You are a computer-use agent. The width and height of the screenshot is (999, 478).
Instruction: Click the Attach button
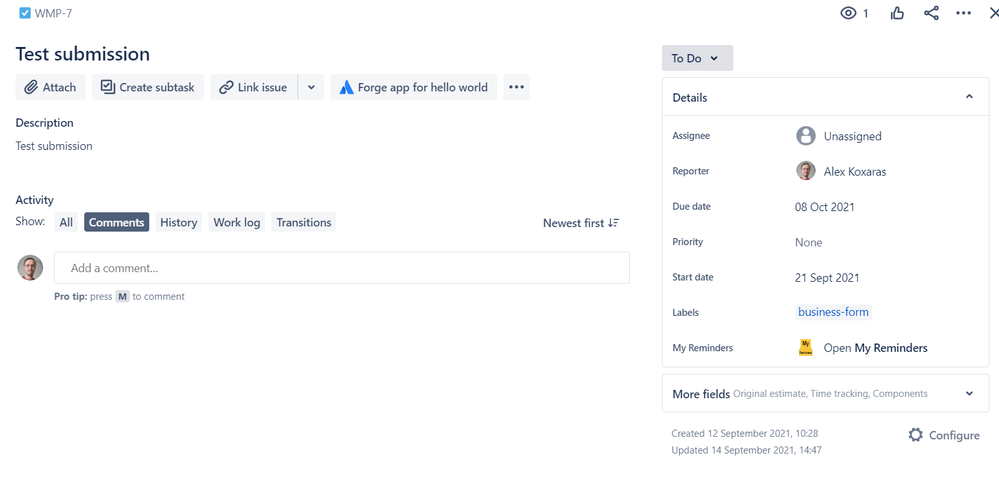50,87
